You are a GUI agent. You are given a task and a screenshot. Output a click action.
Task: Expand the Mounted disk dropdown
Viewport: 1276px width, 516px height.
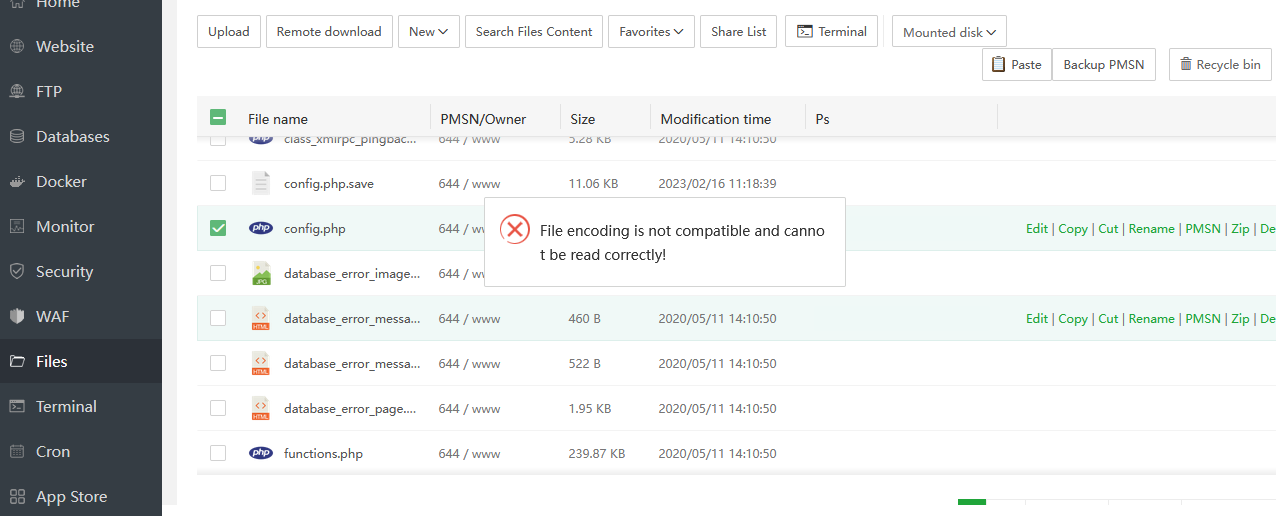tap(948, 32)
